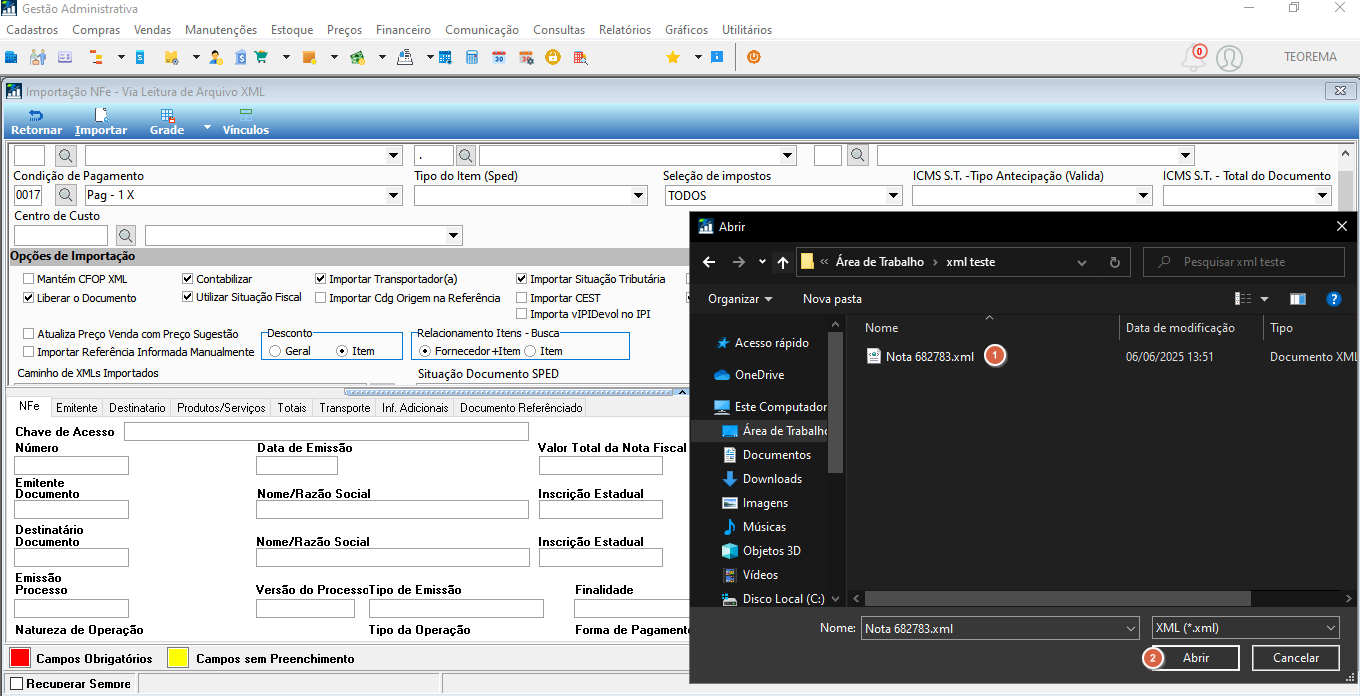
Task: Enable the Mantém CFOP XML checkbox
Action: 29,279
